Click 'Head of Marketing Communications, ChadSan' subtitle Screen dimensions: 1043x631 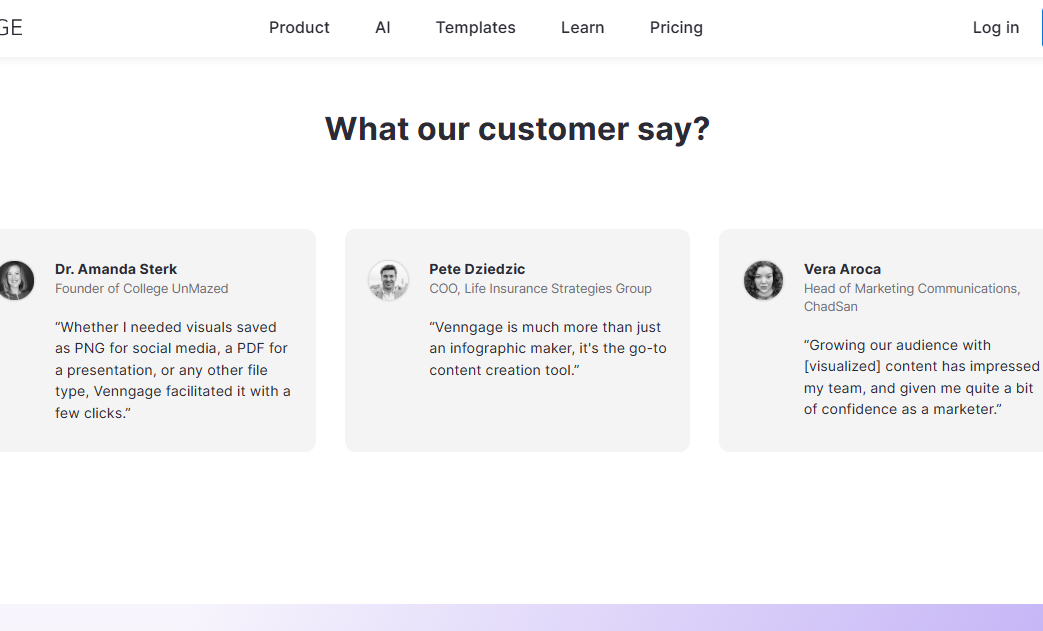coord(912,297)
